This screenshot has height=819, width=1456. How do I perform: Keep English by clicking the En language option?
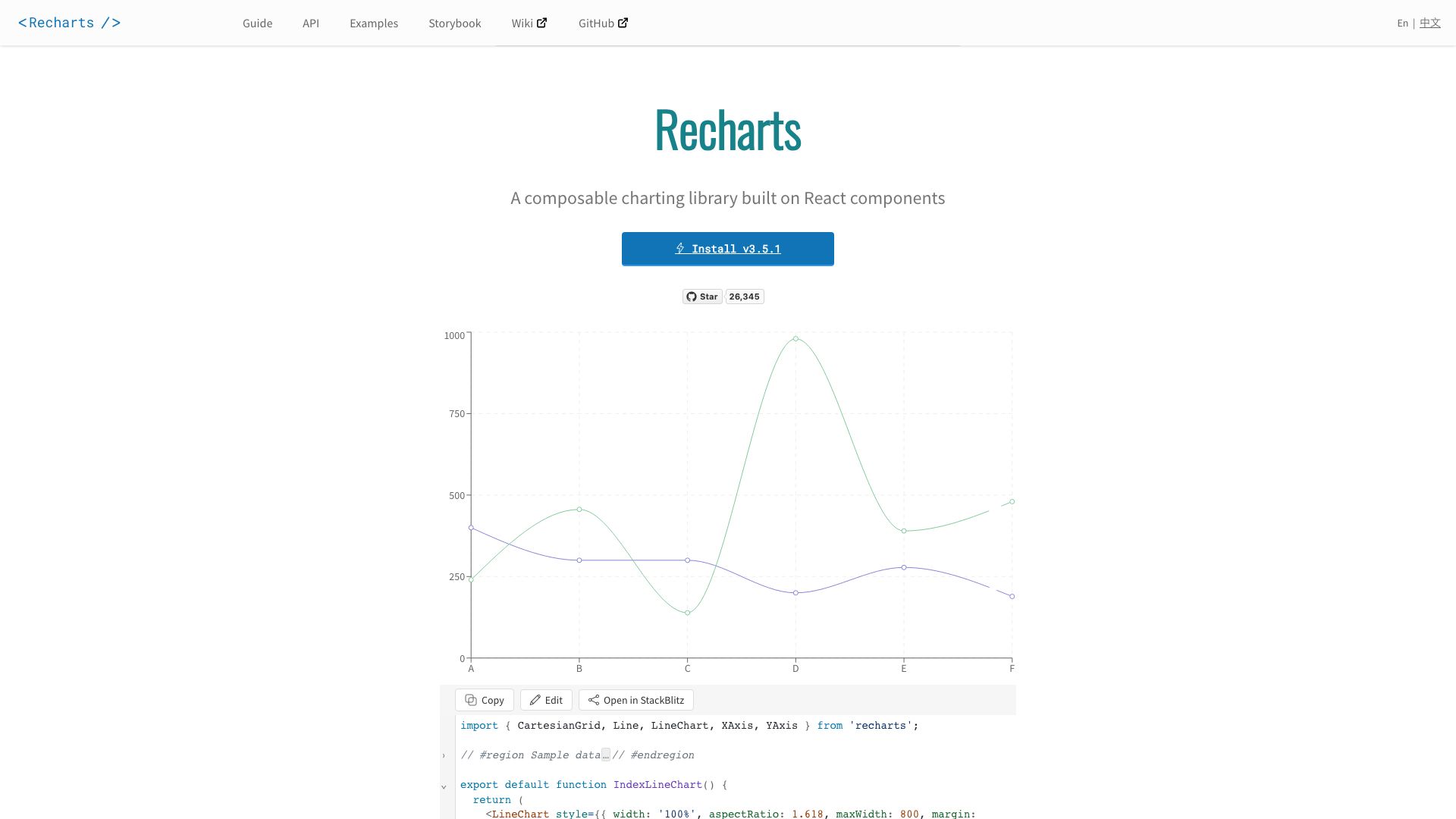click(1402, 23)
